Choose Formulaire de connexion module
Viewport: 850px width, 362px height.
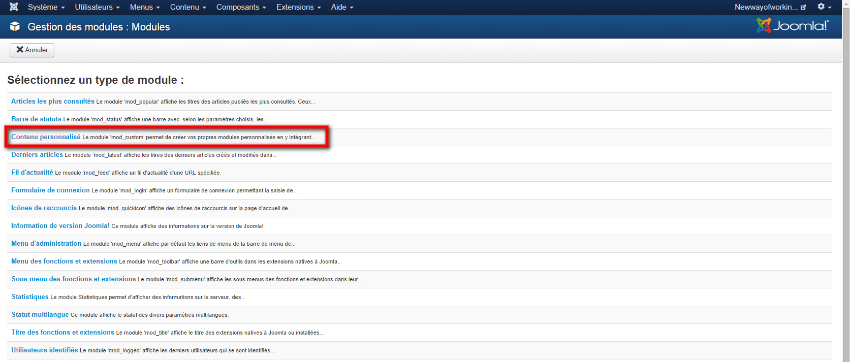click(50, 190)
